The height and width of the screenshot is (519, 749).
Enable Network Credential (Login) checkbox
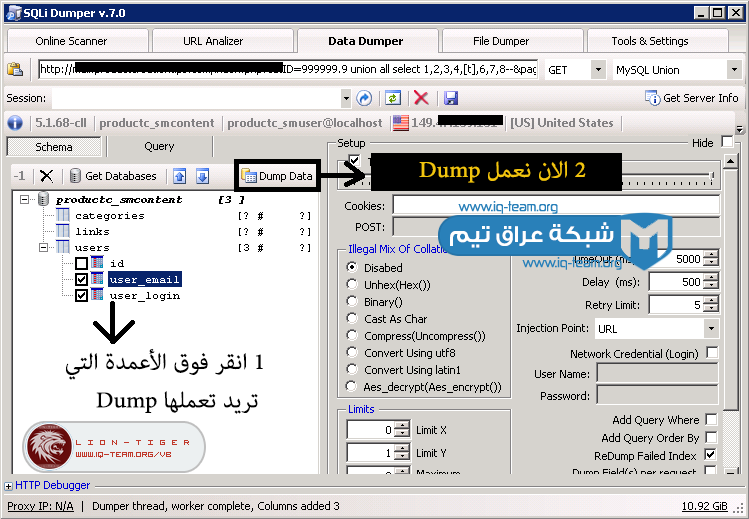coord(712,352)
